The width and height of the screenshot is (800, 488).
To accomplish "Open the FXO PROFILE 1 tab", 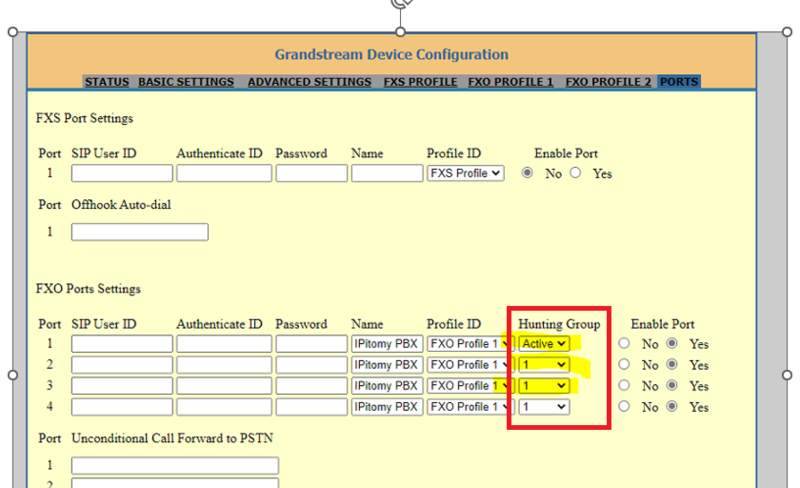I will coord(511,82).
